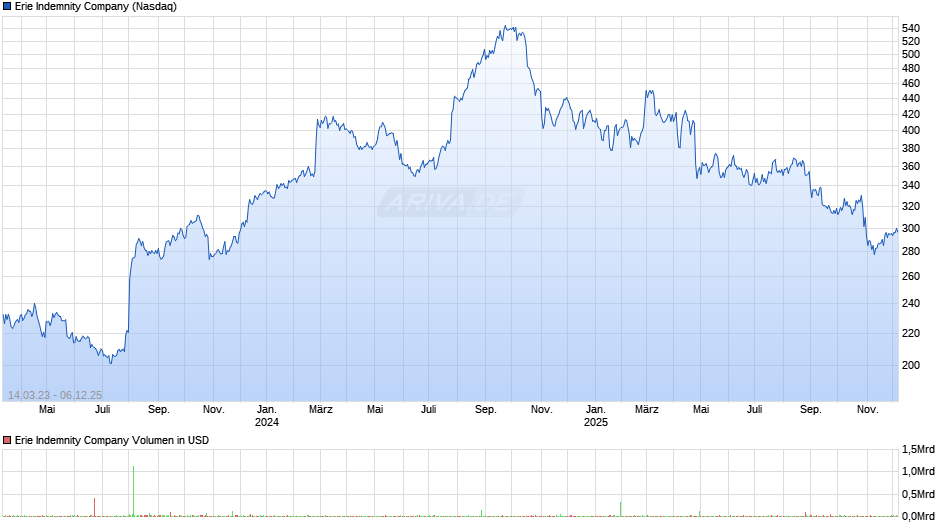Click the 'Jan. 2025' axis label
This screenshot has height=526, width=940.
[x=595, y=416]
